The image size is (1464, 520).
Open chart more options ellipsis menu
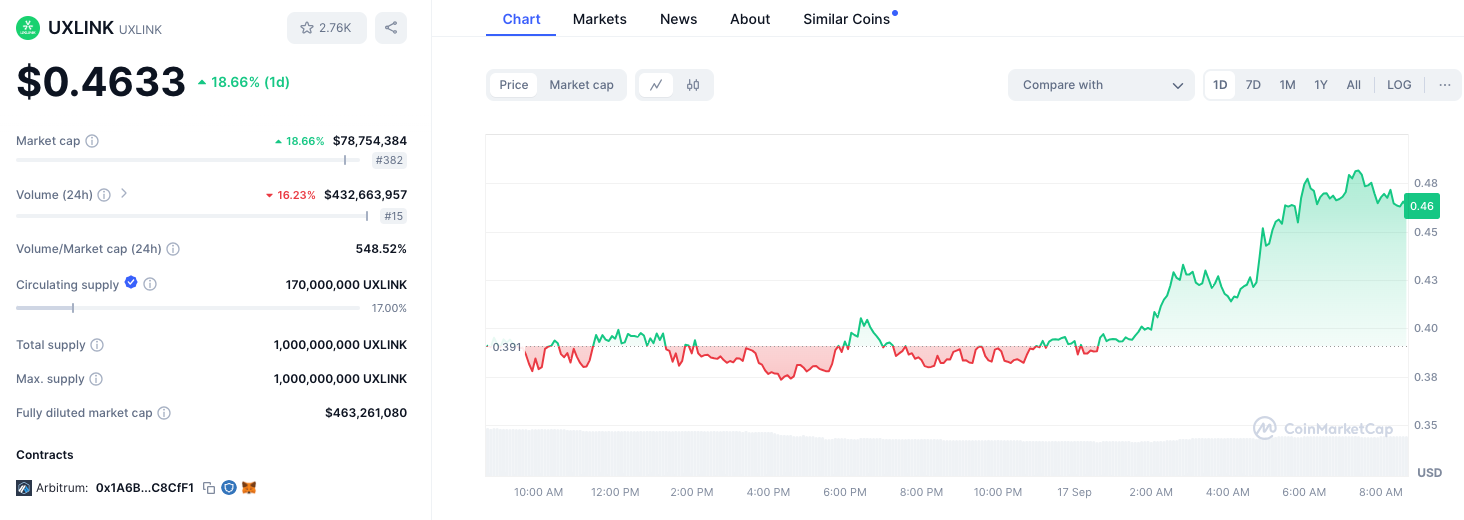pyautogui.click(x=1444, y=85)
